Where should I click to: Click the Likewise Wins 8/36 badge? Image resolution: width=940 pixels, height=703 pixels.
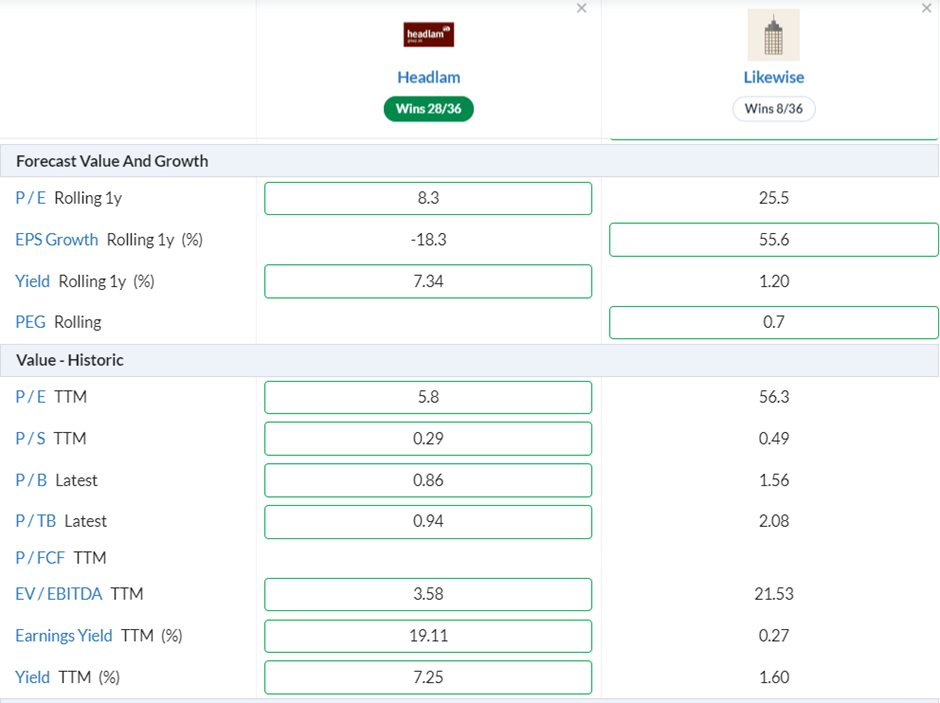773,108
